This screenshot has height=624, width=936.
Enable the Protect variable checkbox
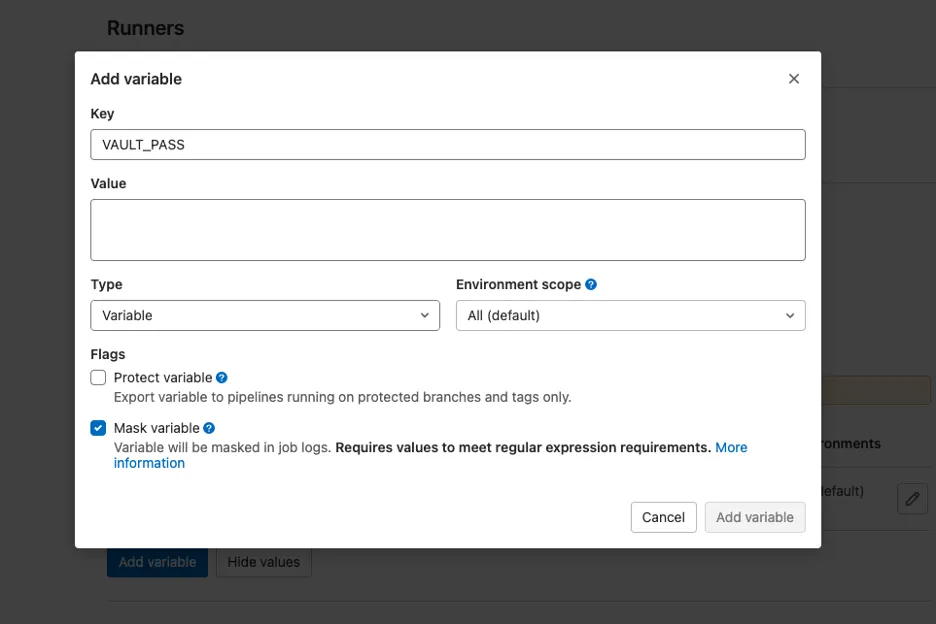point(98,377)
